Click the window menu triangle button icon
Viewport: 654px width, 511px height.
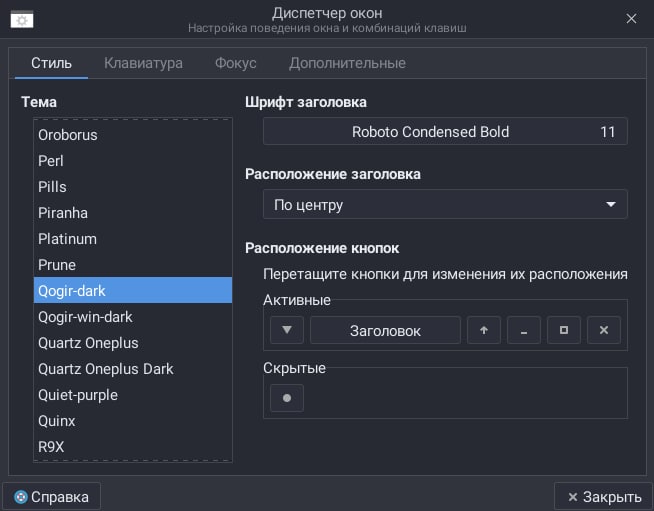287,330
